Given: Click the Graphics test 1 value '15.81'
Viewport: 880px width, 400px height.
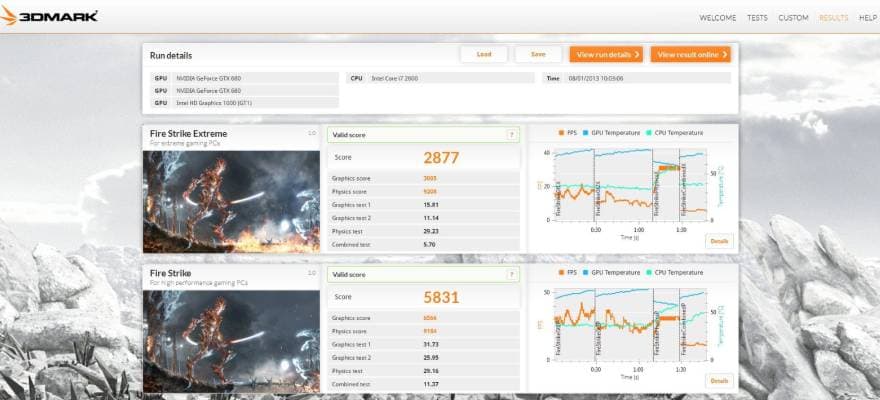Looking at the screenshot, I should point(430,205).
